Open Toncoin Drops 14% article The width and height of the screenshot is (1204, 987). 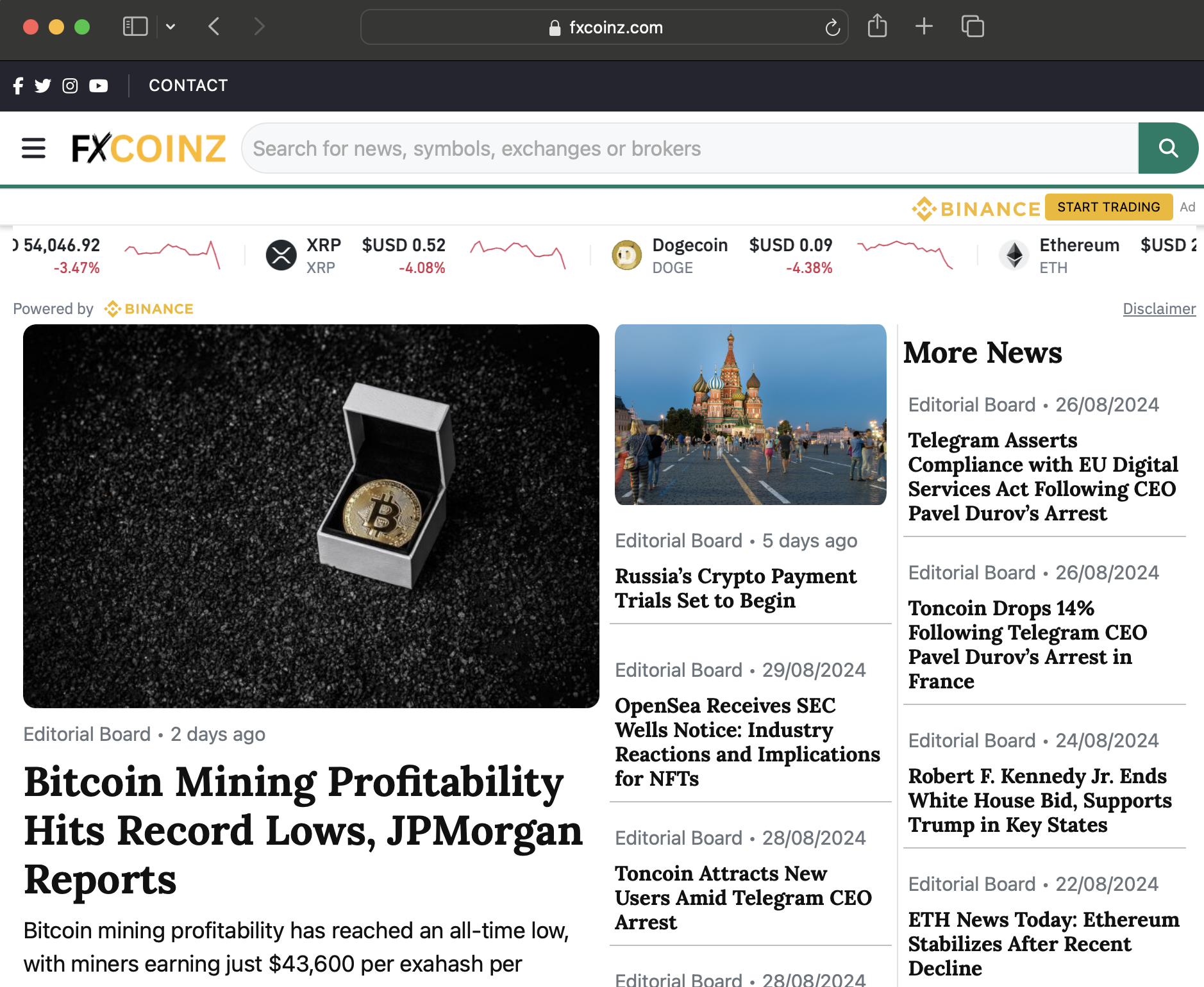[1027, 644]
